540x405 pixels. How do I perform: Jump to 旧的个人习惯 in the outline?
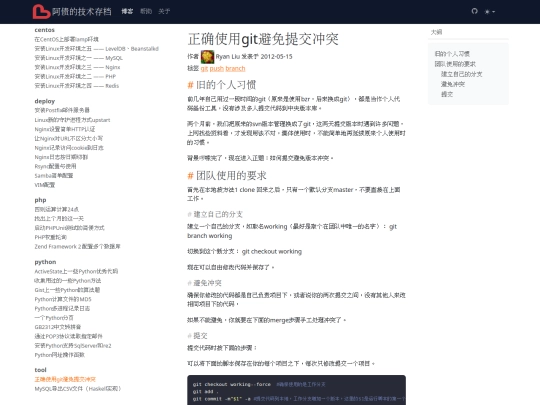[452, 54]
